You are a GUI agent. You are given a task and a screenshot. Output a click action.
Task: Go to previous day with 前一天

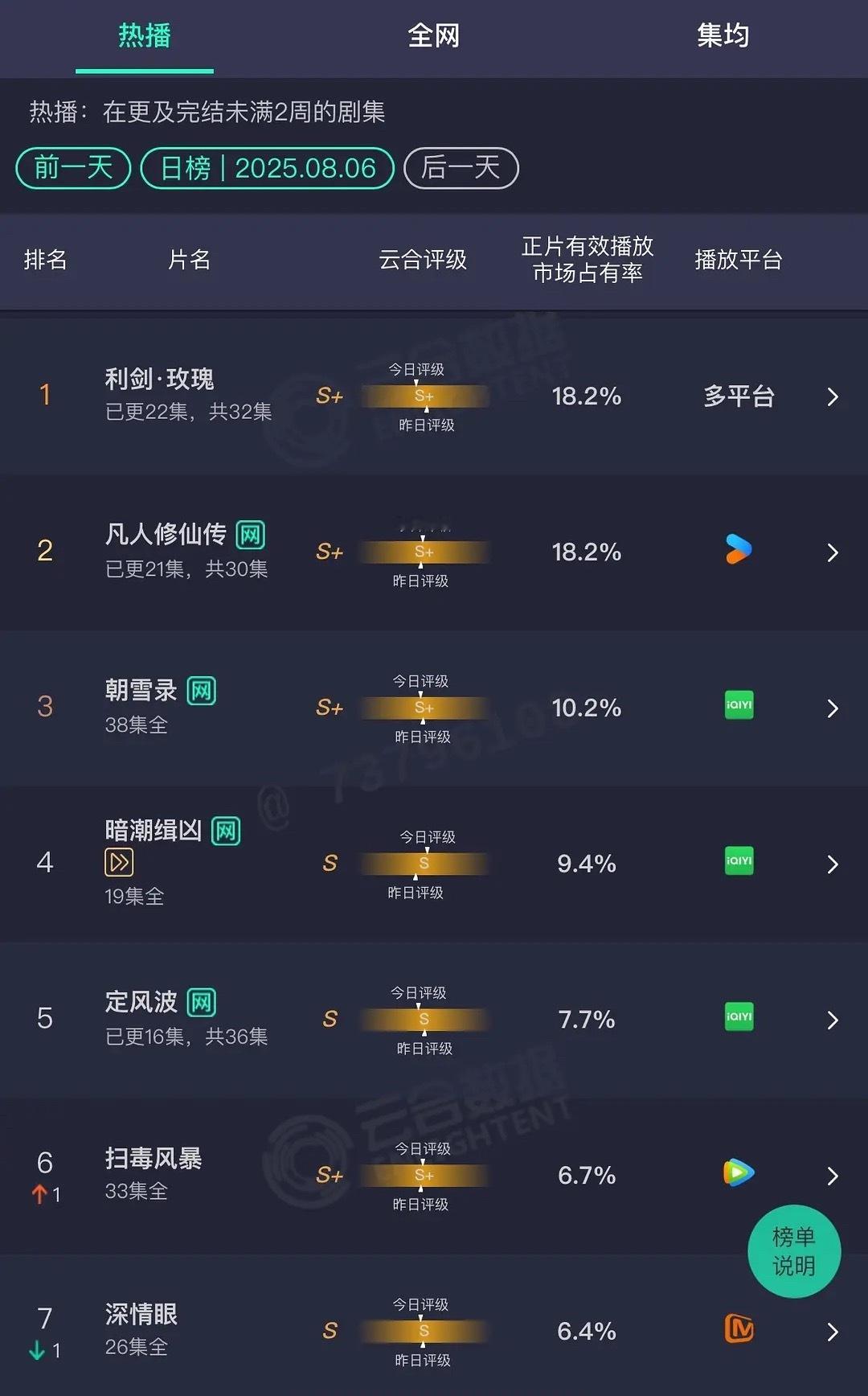click(x=73, y=168)
